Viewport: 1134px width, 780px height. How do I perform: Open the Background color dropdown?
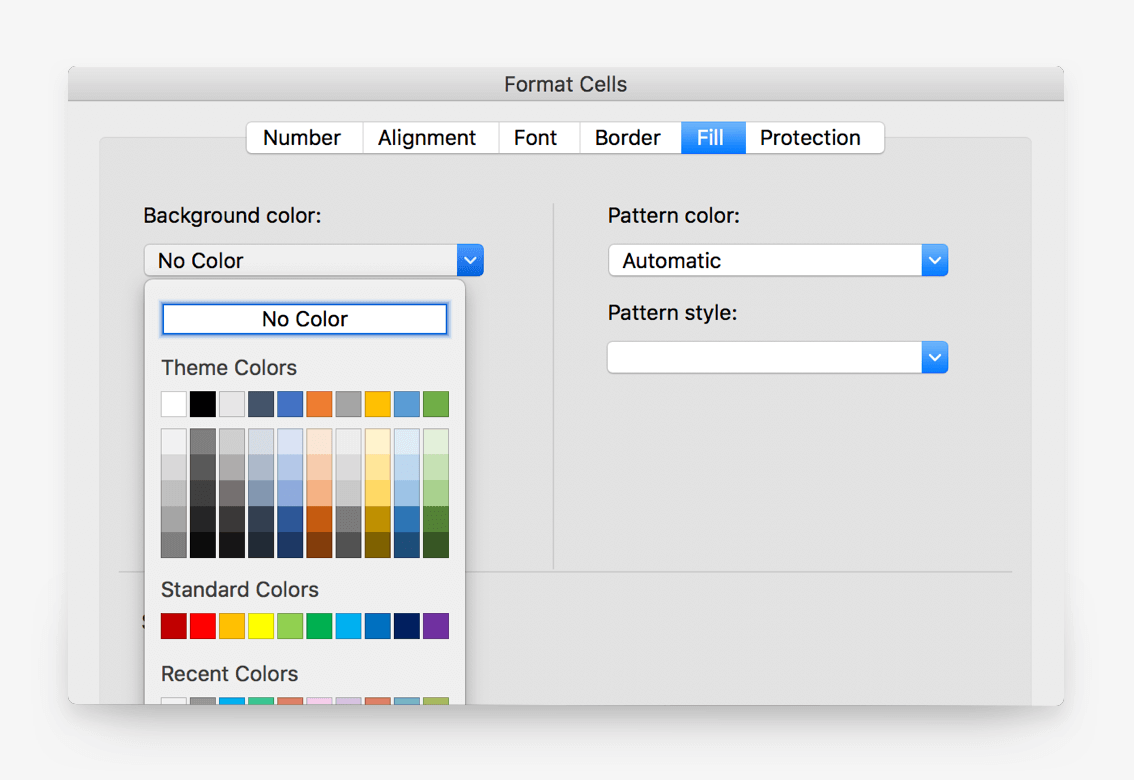(470, 261)
